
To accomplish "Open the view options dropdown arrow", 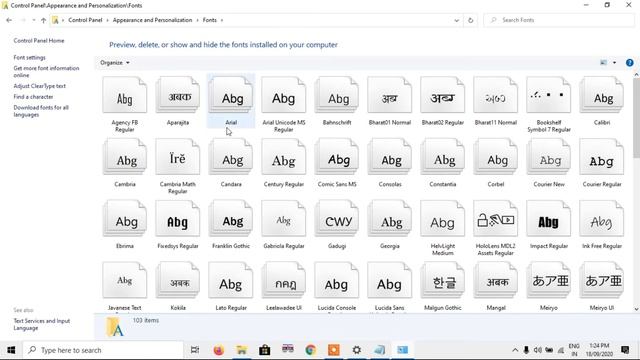I will pos(614,62).
